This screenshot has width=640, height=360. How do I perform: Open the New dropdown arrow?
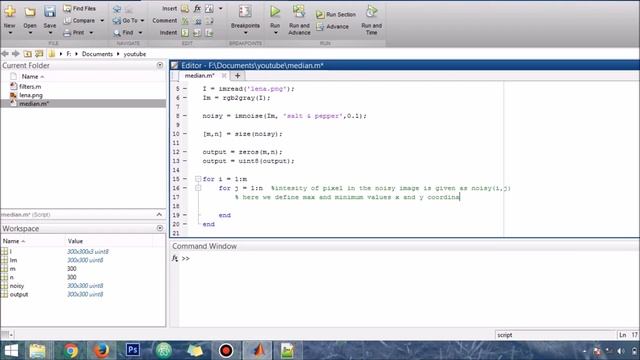tap(10, 33)
